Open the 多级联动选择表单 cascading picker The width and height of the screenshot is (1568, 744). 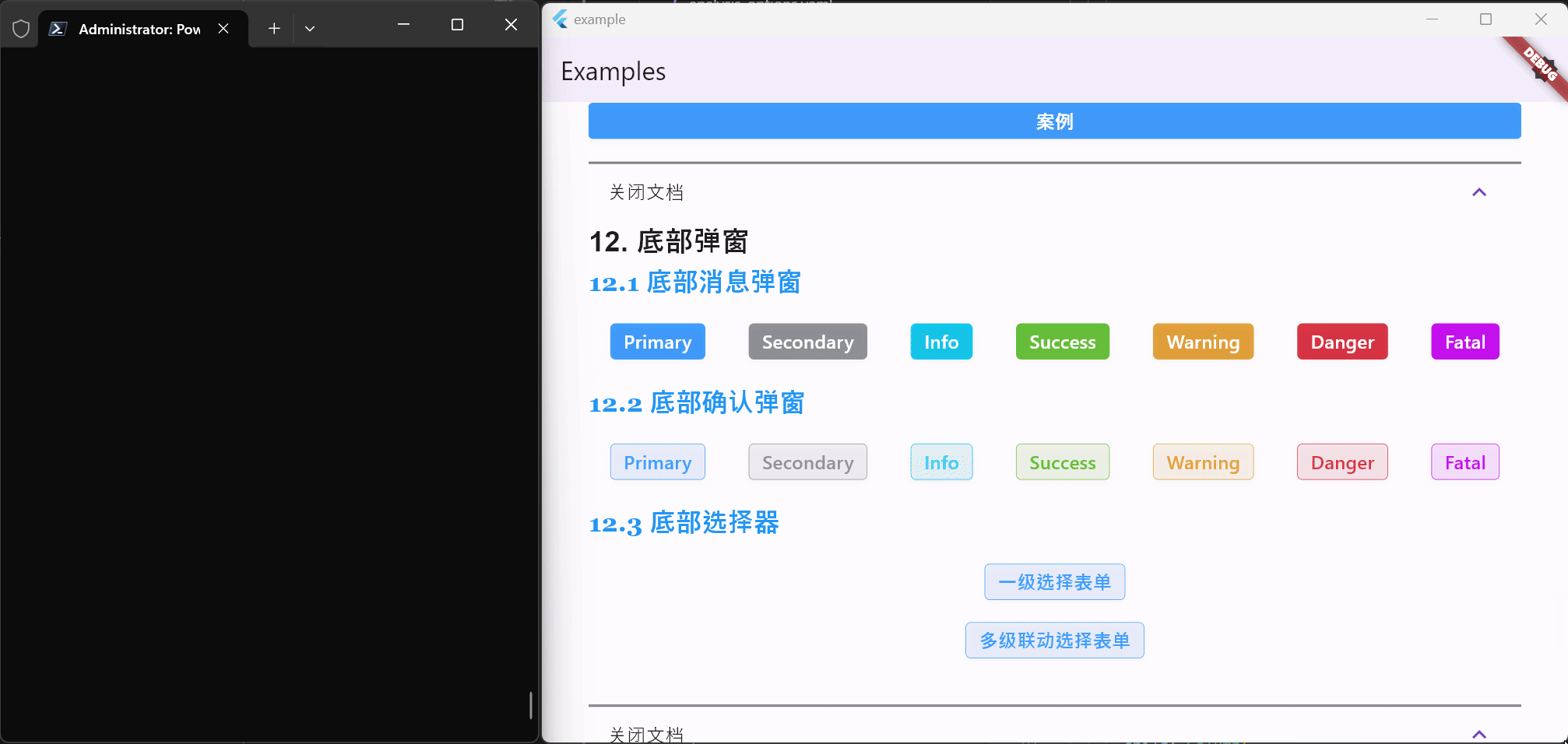tap(1054, 640)
